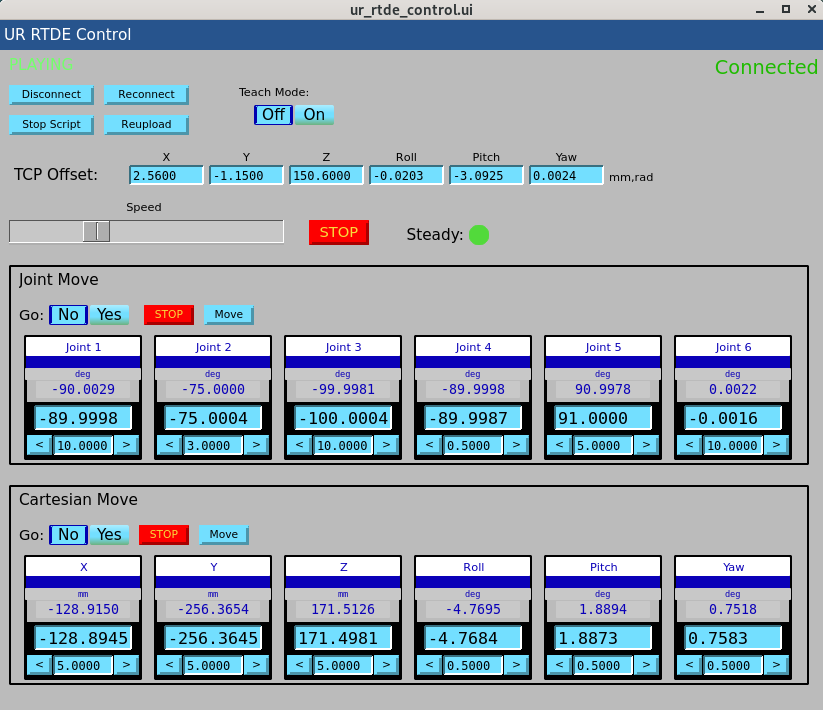Stop the Cartesian Move motion

click(164, 534)
